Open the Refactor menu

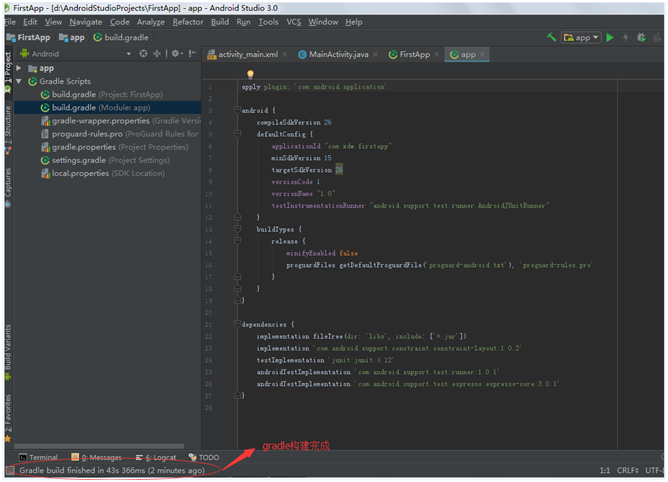tap(187, 21)
